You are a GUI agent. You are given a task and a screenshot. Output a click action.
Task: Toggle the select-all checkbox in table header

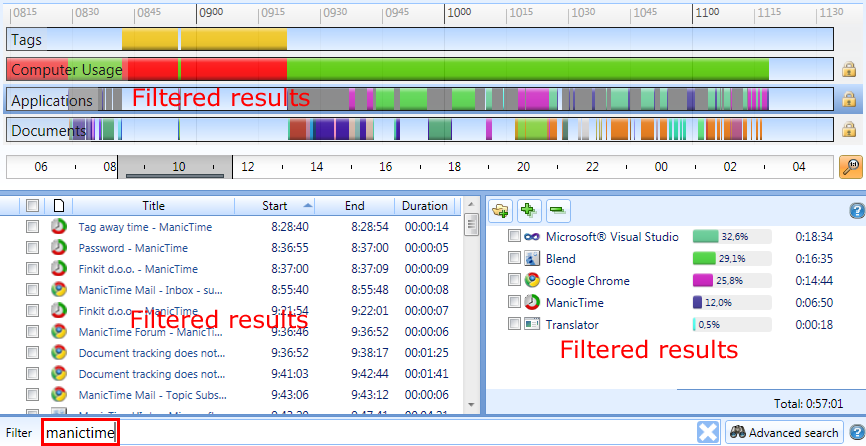(33, 206)
